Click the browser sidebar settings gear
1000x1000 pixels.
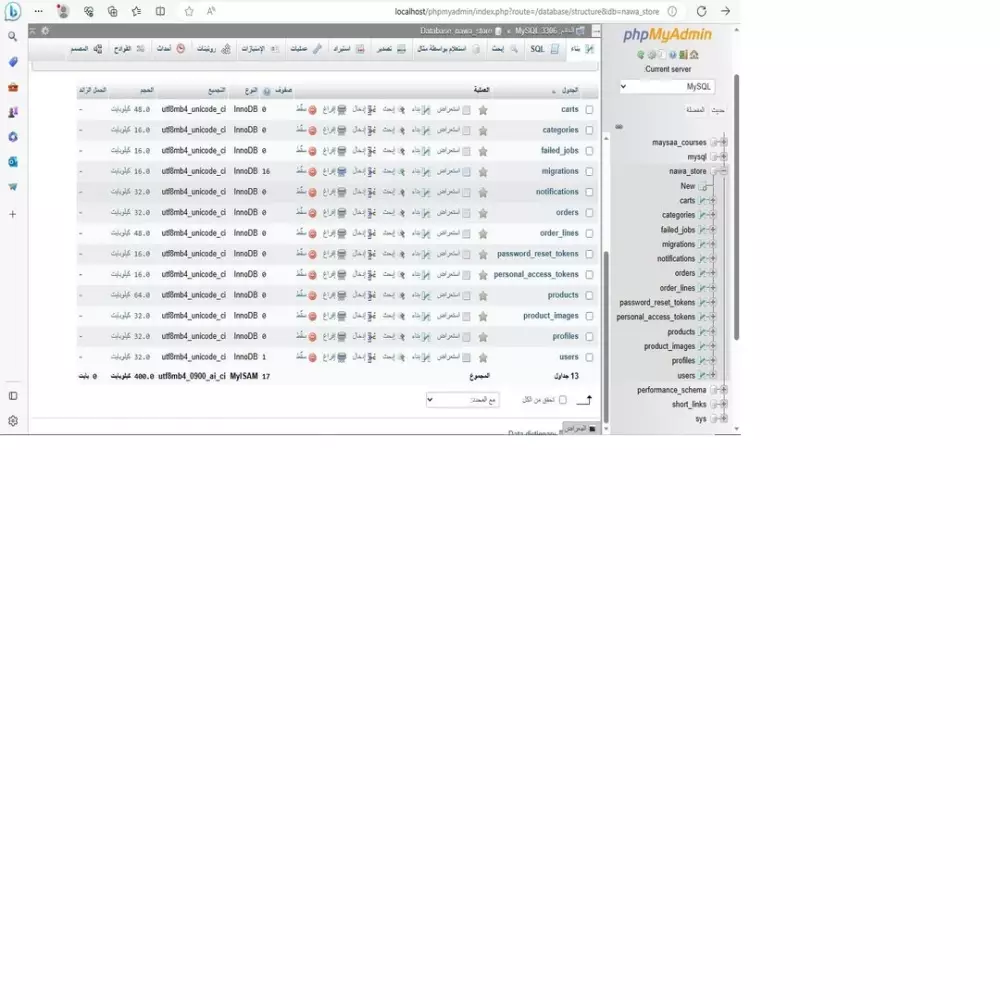tap(13, 421)
